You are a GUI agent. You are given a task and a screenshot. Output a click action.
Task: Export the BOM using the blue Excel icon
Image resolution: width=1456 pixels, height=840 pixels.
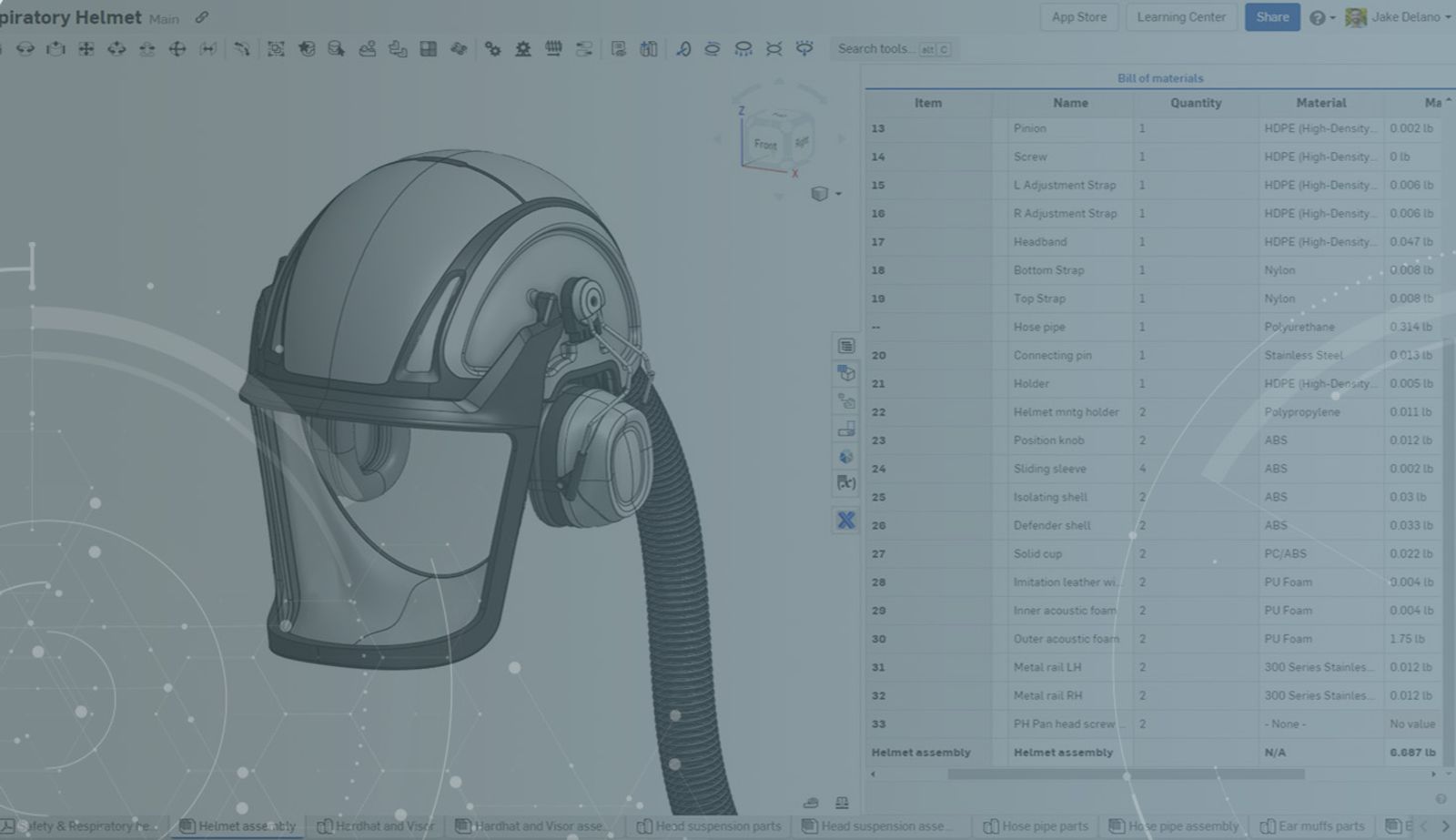tap(846, 519)
